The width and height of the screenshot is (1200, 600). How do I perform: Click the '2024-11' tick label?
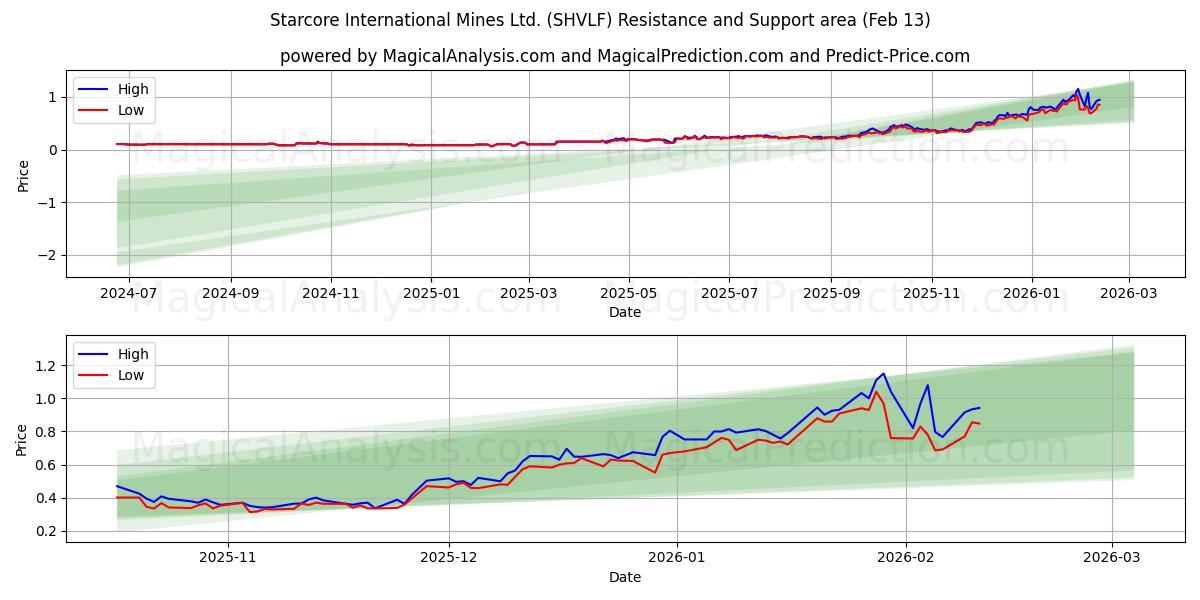tap(331, 293)
